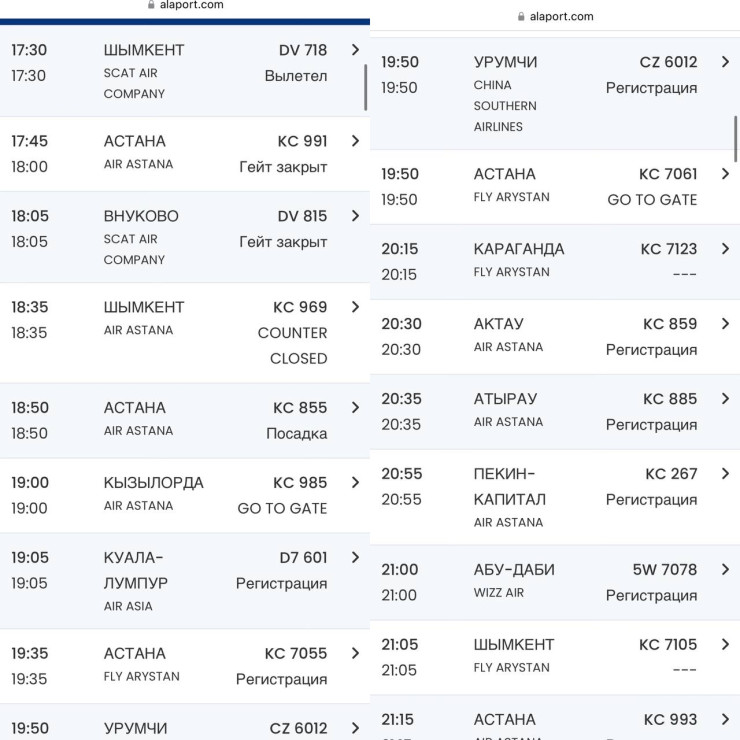
Task: Open DV 815 Внуково flight details arrow
Action: point(355,216)
